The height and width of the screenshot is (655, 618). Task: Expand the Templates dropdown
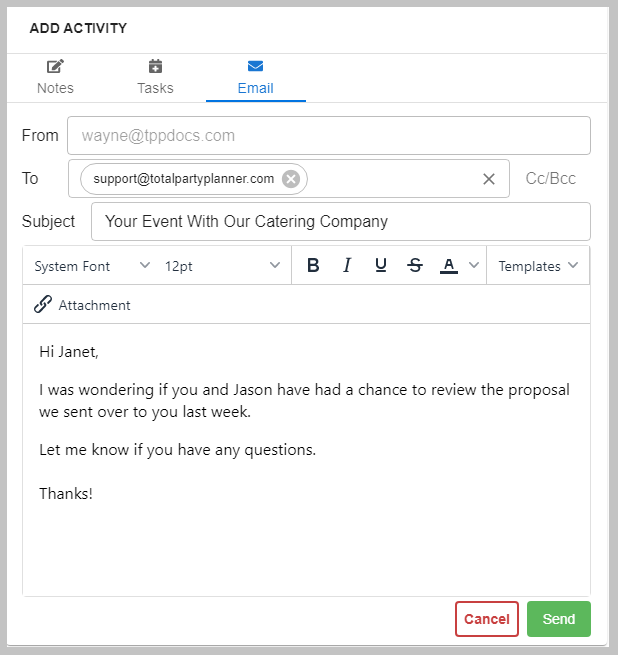538,266
